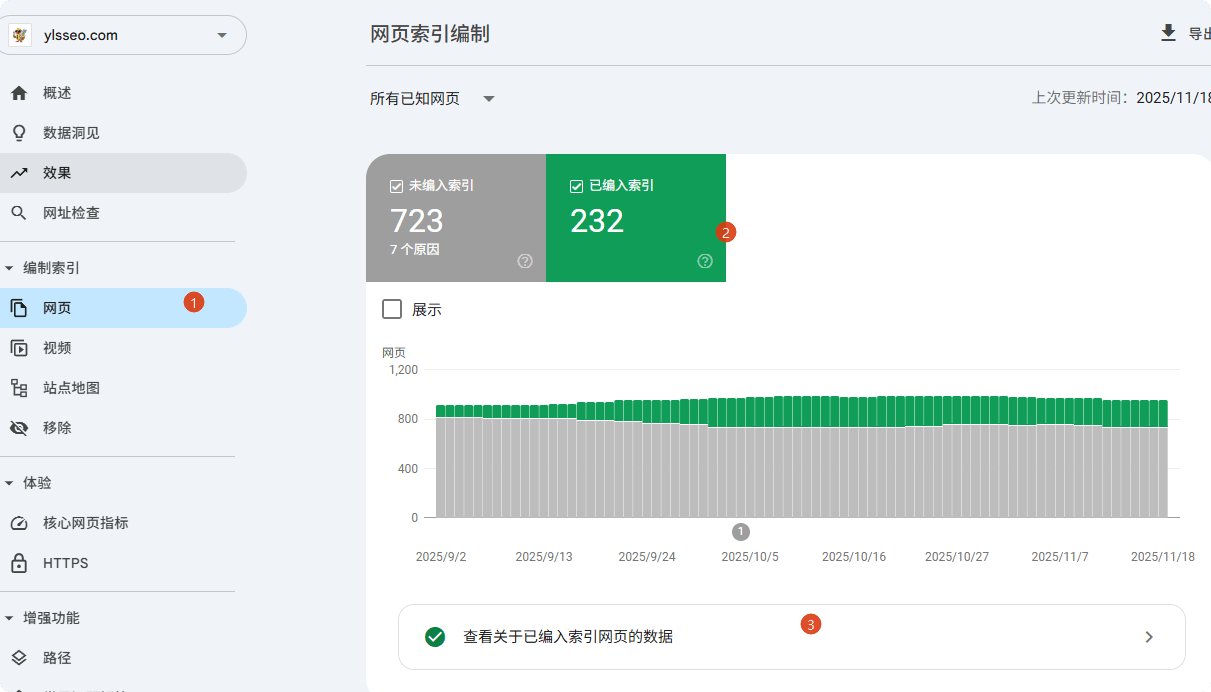Expand chevron on 查看关于已编入索引网页的数据 row
Viewport: 1211px width, 692px height.
1149,637
